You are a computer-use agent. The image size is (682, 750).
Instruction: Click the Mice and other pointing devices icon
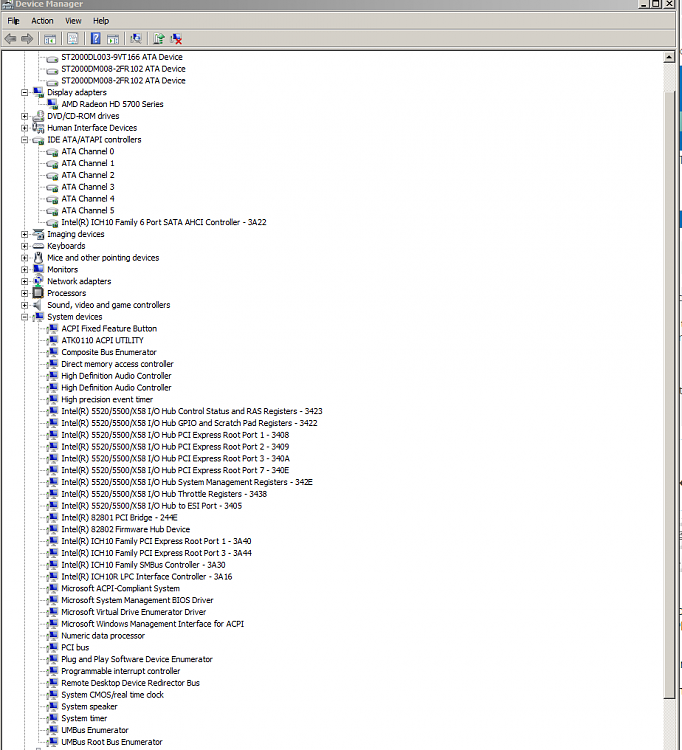point(38,257)
